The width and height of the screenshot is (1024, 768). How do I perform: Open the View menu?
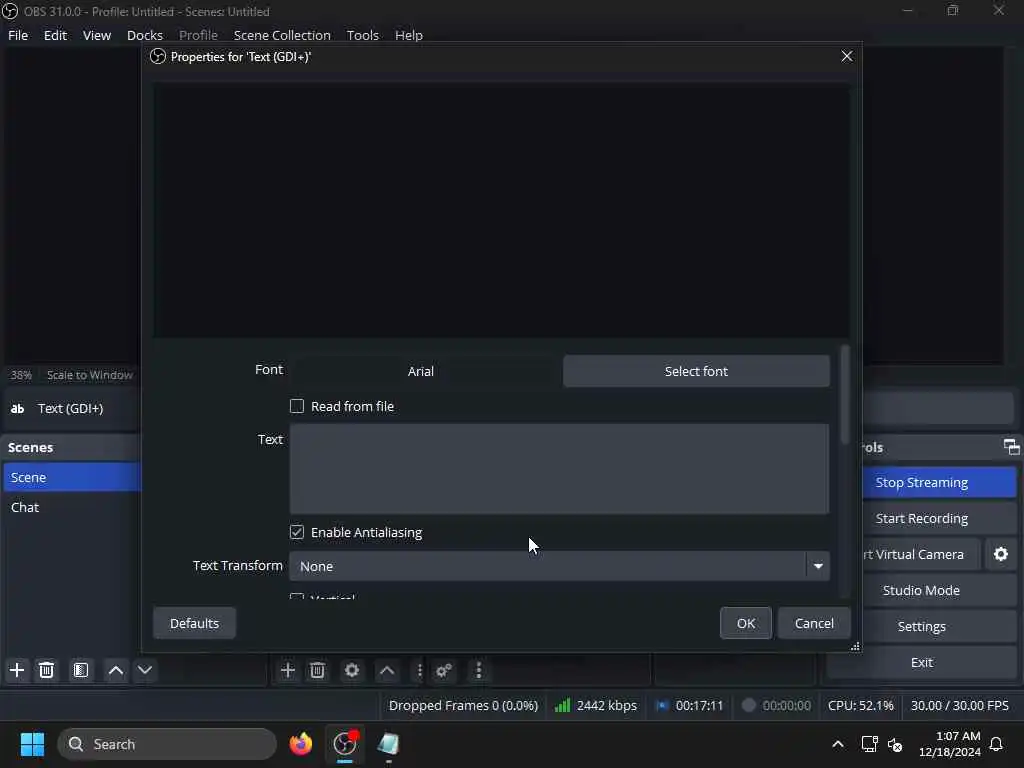(x=97, y=35)
